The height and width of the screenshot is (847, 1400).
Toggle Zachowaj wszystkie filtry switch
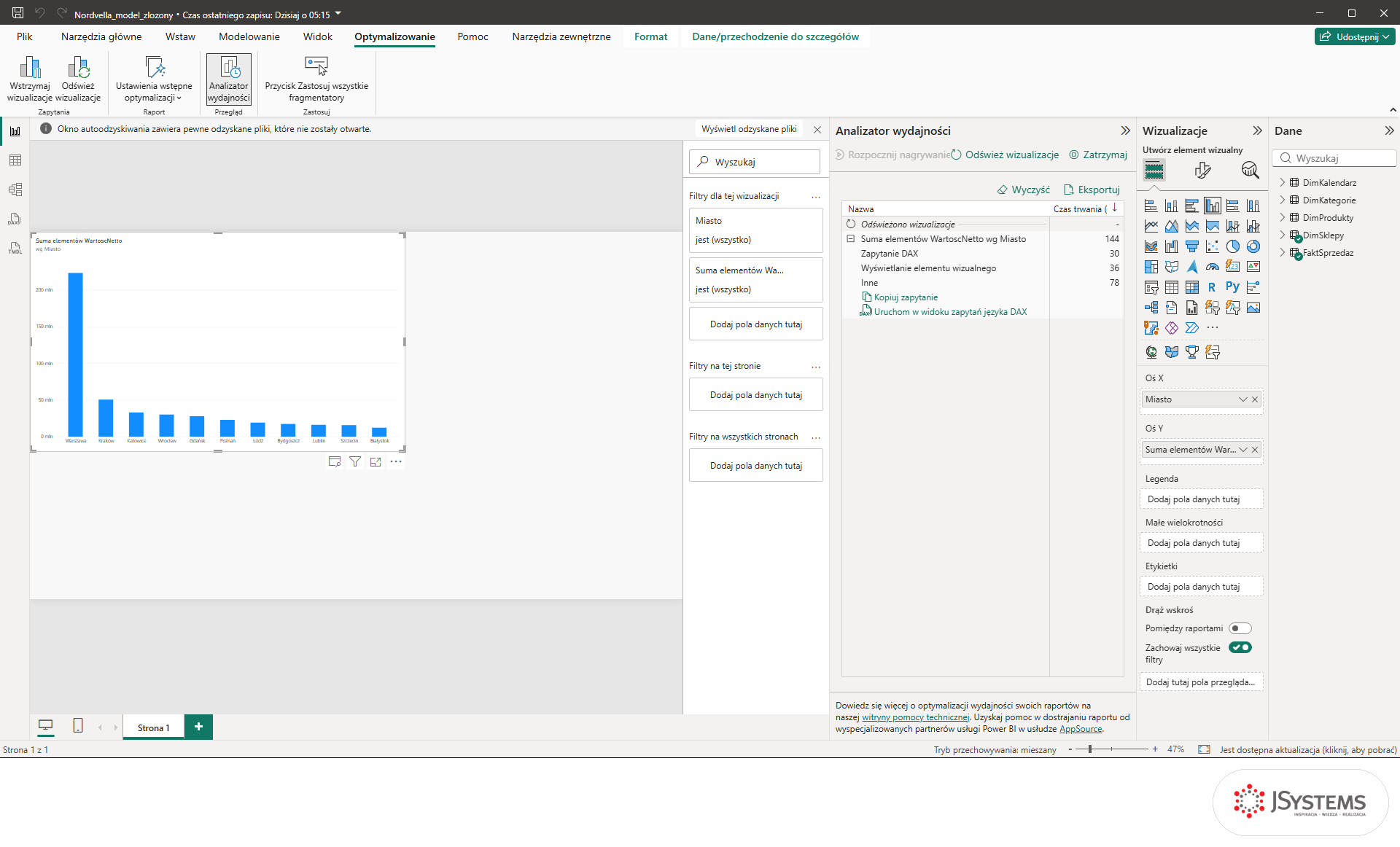(x=1240, y=647)
